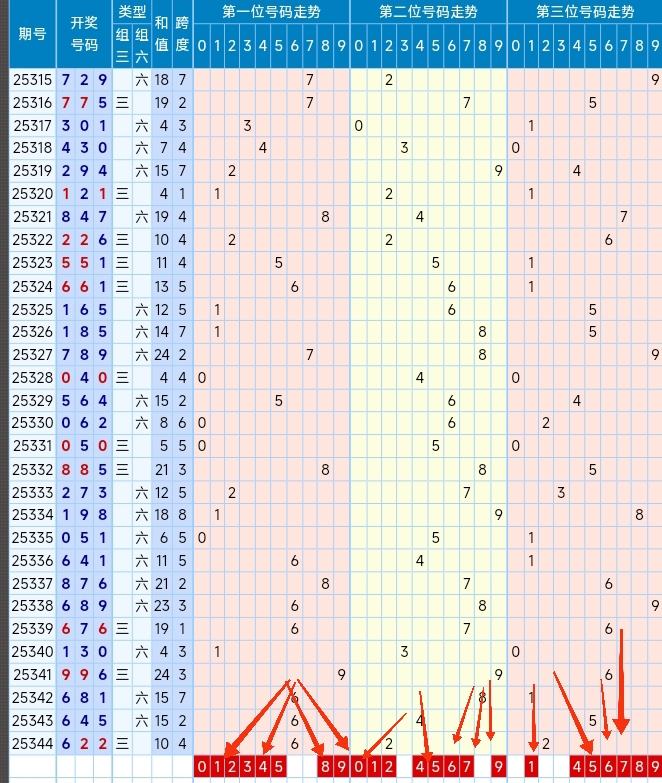The image size is (662, 783).
Task: Open period 25339 entry
Action: [32, 629]
